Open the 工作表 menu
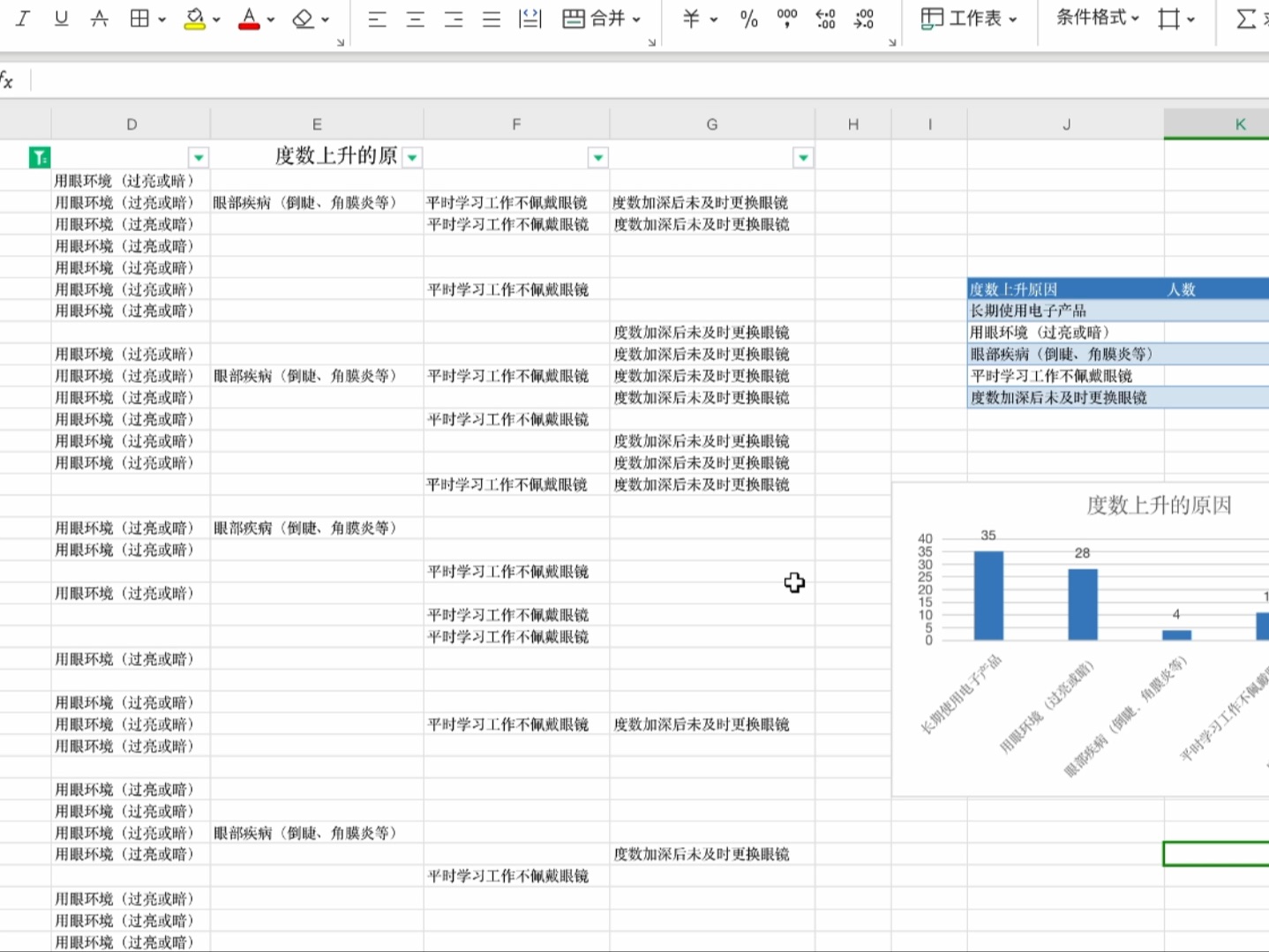 point(969,18)
